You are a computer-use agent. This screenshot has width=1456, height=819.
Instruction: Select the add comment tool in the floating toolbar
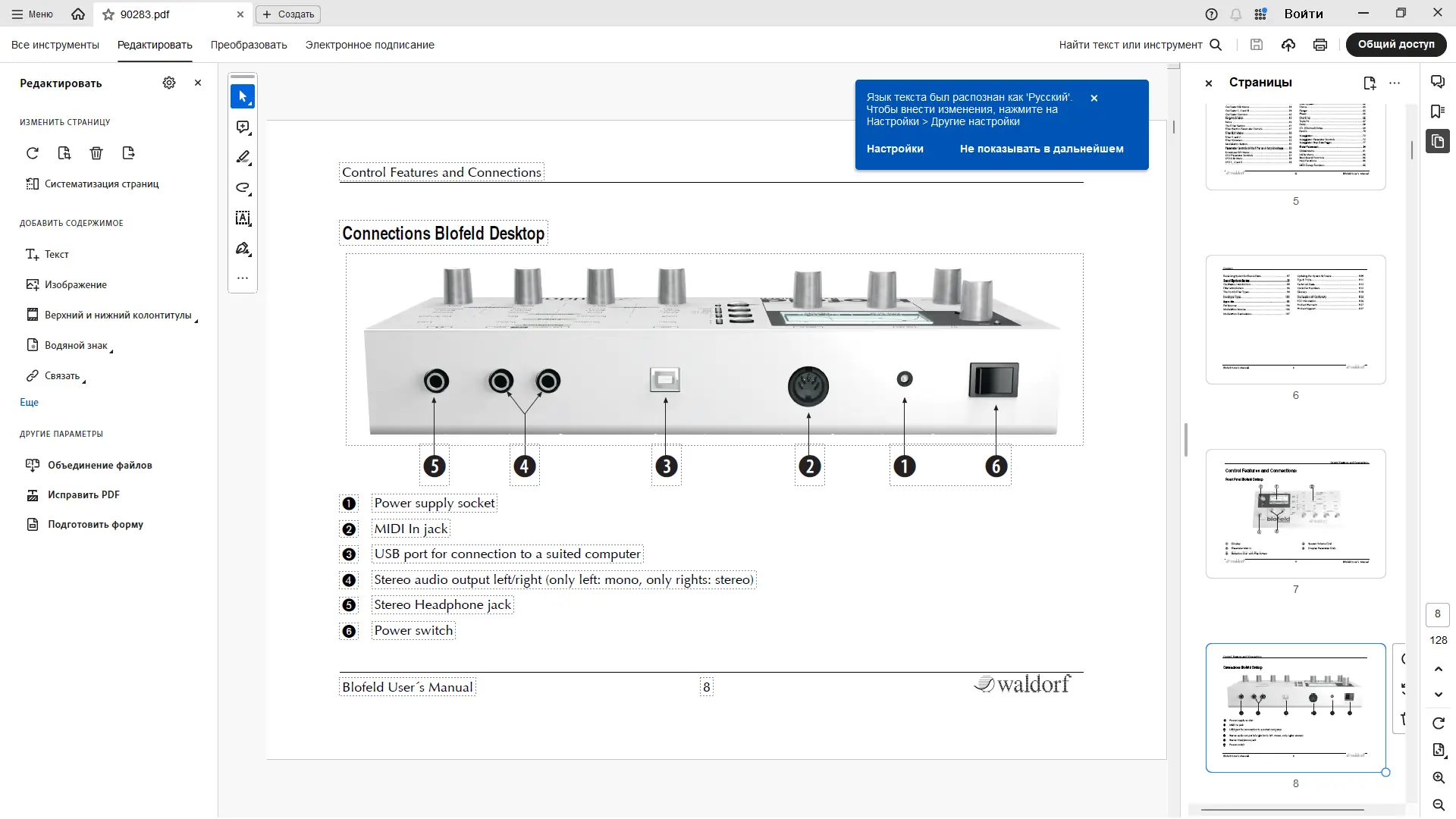click(243, 127)
